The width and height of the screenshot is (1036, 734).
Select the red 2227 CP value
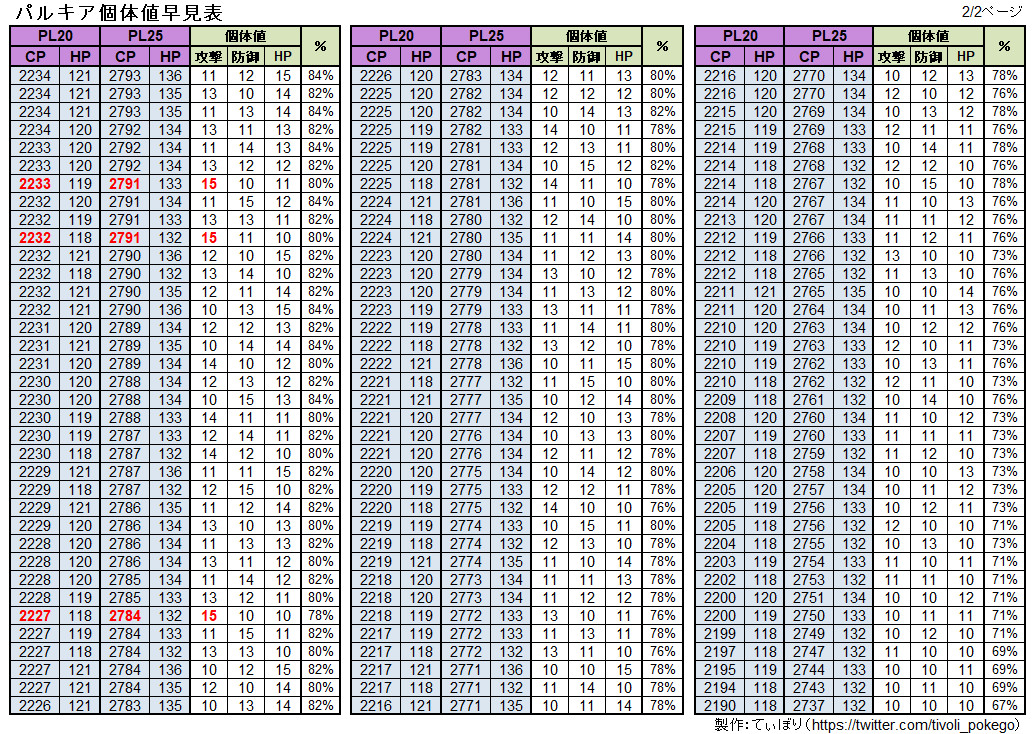tap(35, 616)
